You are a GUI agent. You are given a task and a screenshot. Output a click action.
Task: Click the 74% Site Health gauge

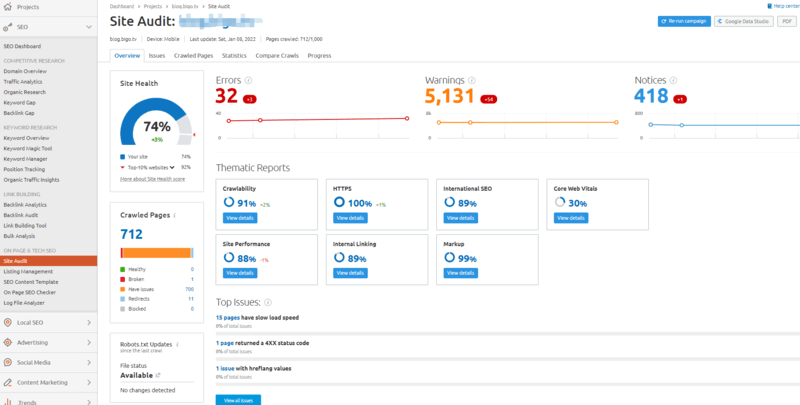coord(157,122)
